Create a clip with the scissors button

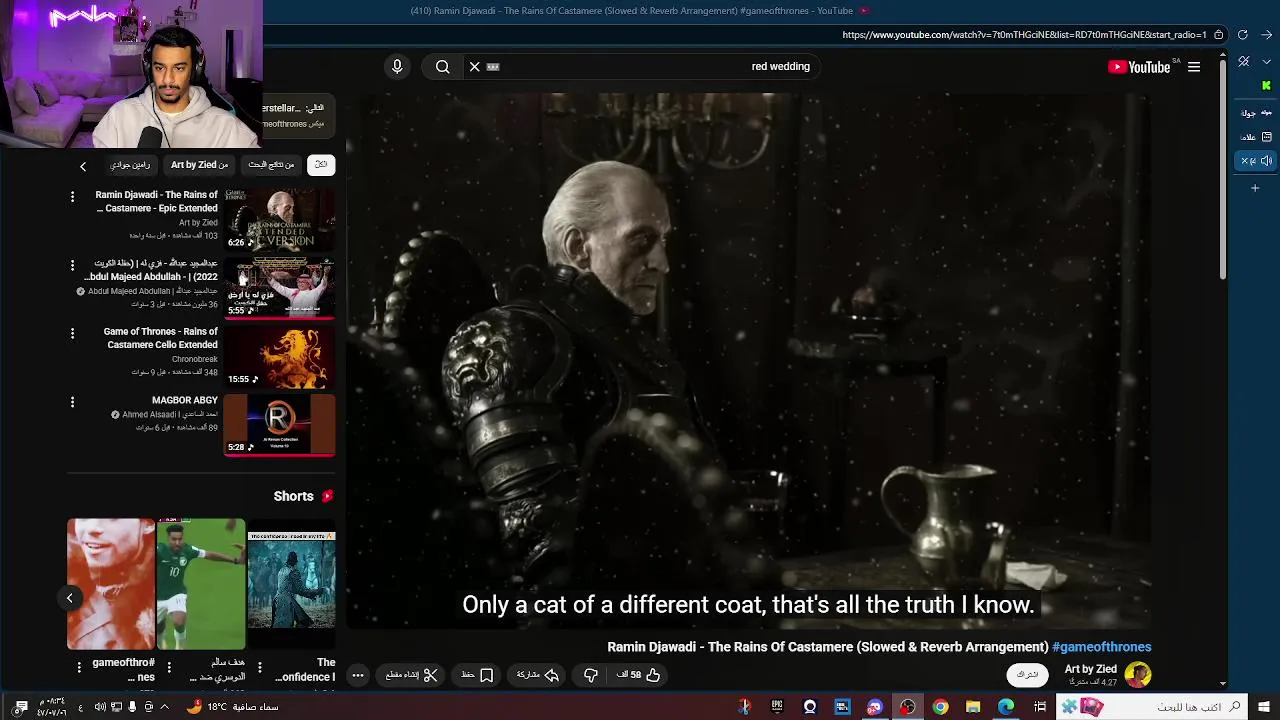tap(412, 675)
